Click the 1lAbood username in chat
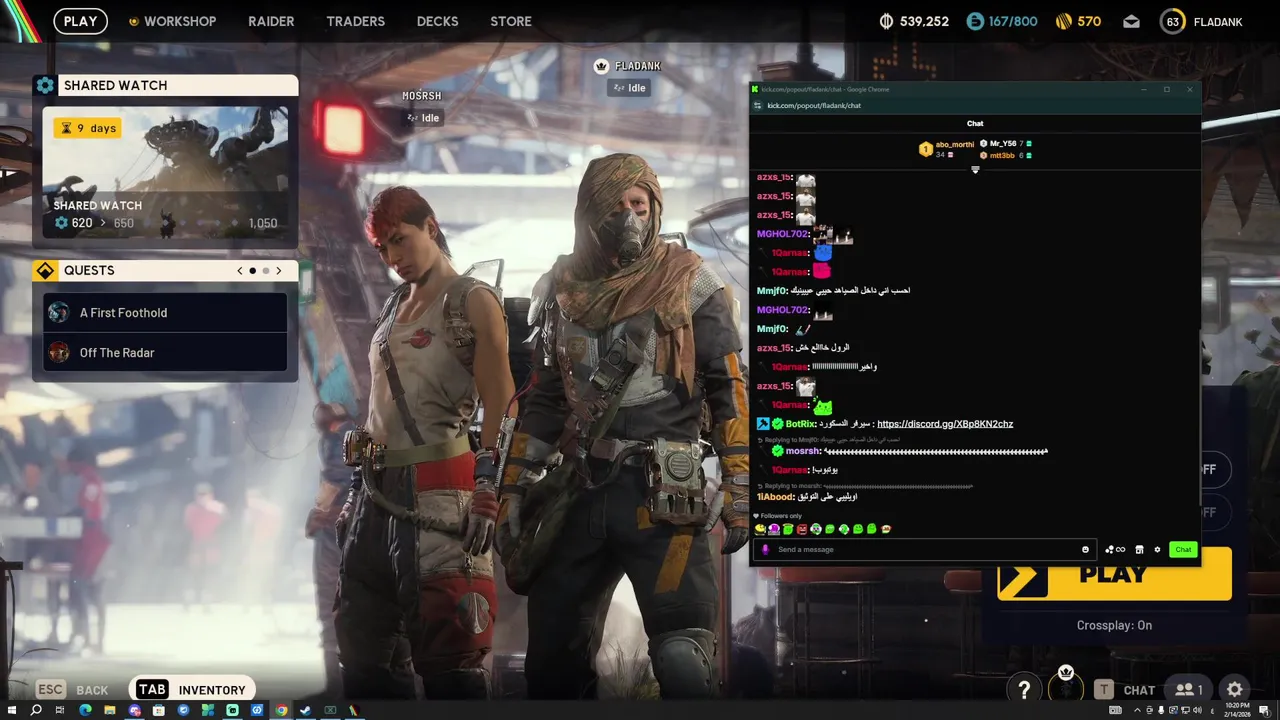This screenshot has width=1280, height=720. click(775, 497)
